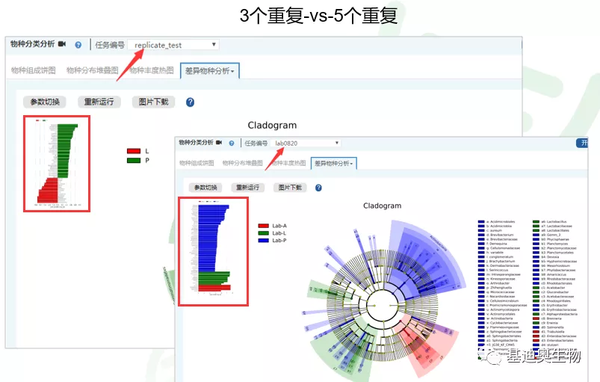Viewport: 600px width, 382px height.
Task: Switch to 物种分布堆叠图 tab in replicate_test window
Action: coord(92,70)
